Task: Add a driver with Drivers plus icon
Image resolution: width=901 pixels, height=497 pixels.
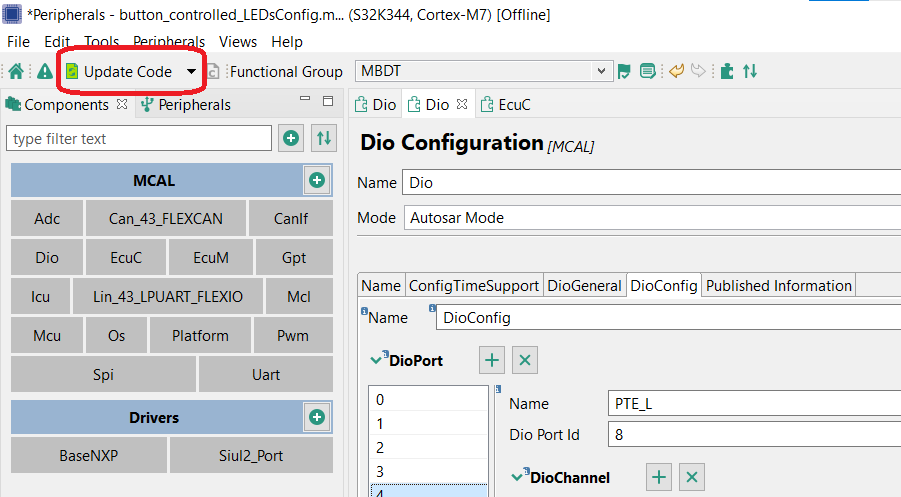Action: pos(317,417)
